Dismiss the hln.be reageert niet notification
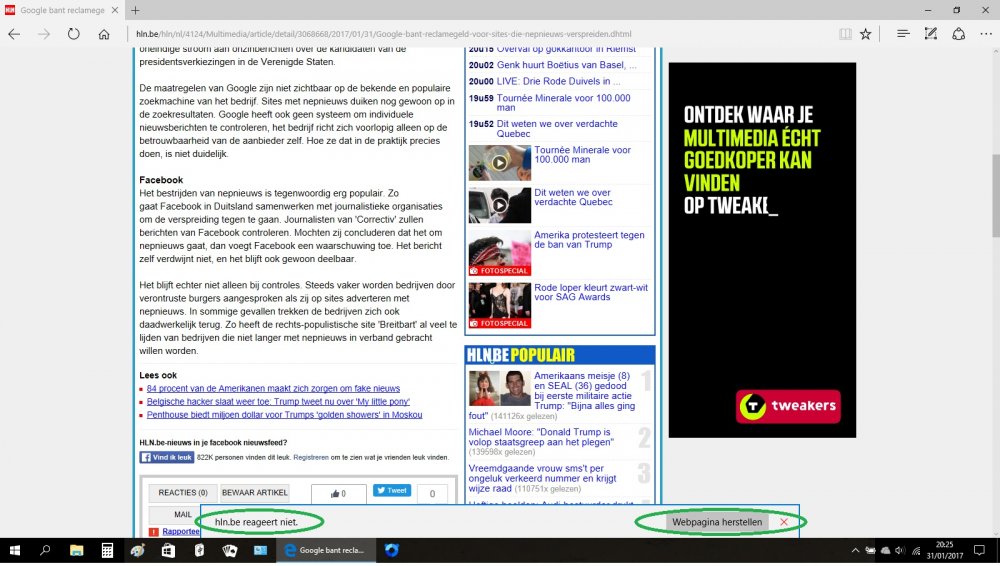The height and width of the screenshot is (566, 1000). tap(784, 522)
